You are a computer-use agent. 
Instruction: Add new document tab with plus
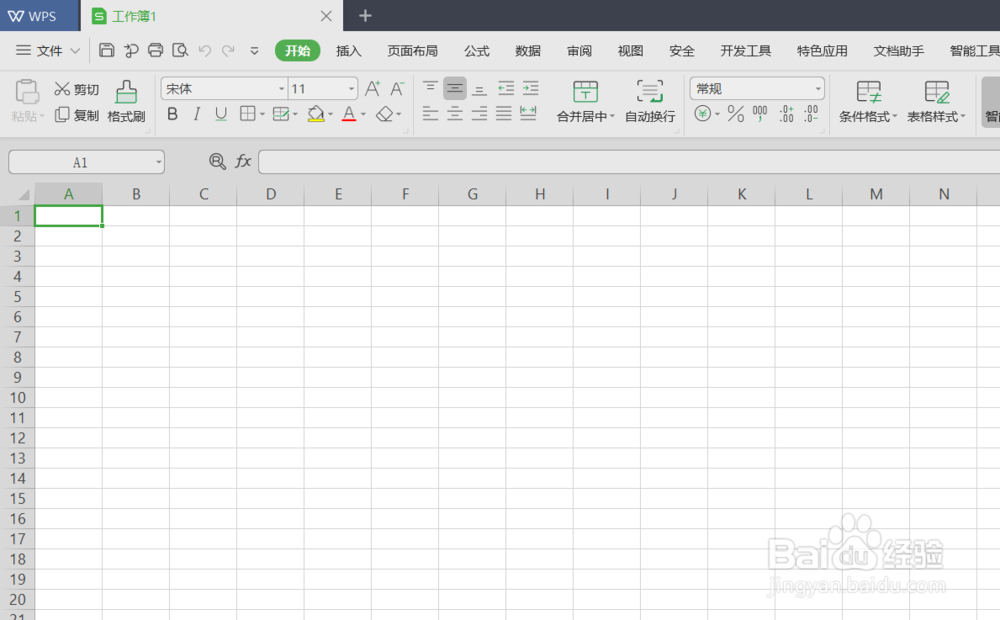tap(365, 15)
